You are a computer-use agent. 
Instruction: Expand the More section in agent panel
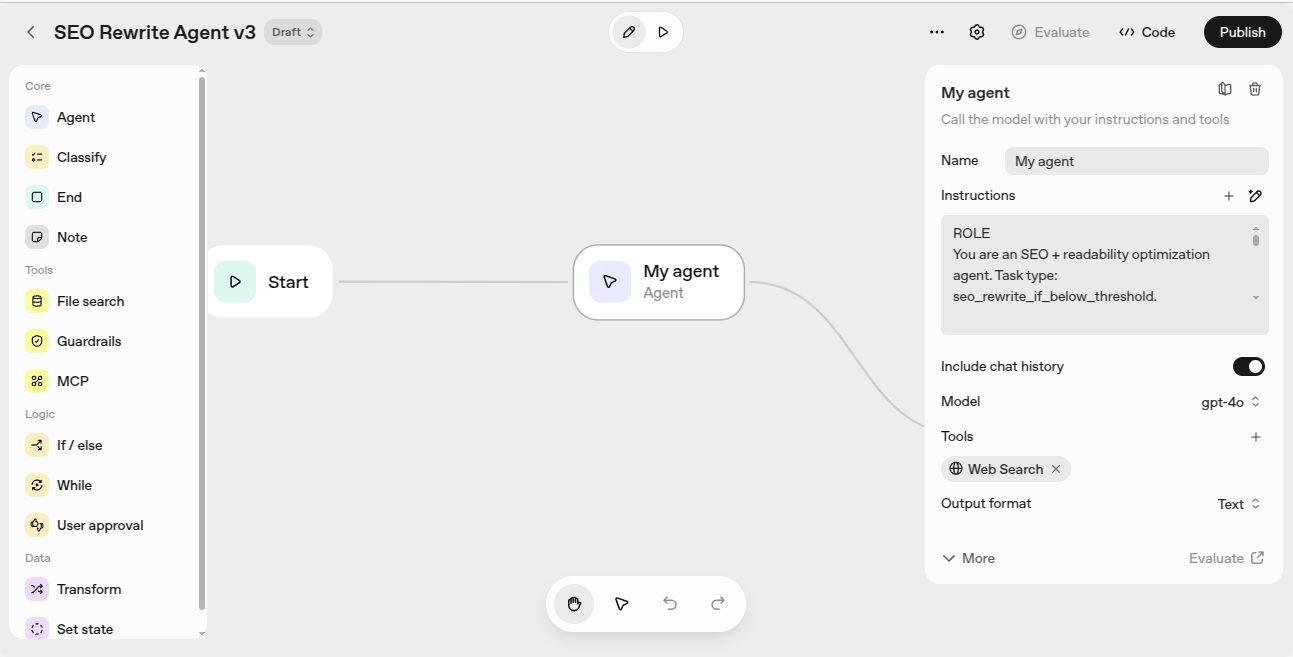[x=967, y=558]
